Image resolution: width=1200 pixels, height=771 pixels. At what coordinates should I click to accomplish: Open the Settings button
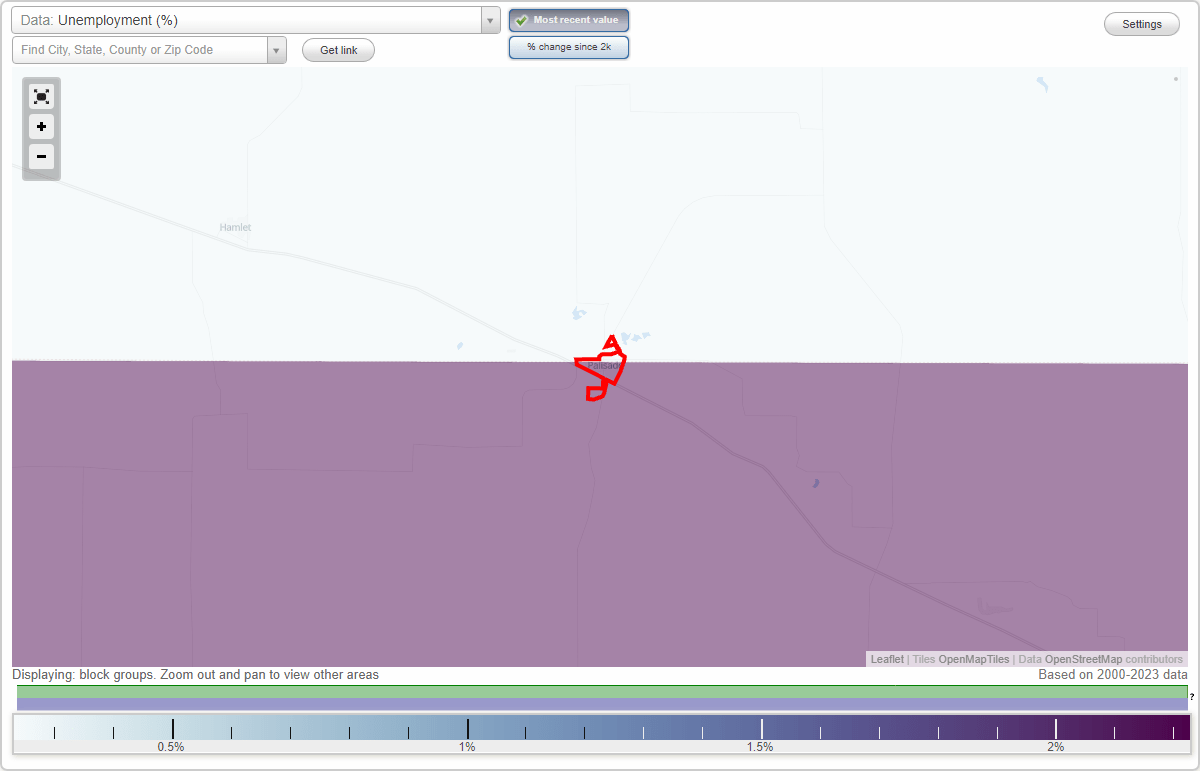tap(1142, 25)
